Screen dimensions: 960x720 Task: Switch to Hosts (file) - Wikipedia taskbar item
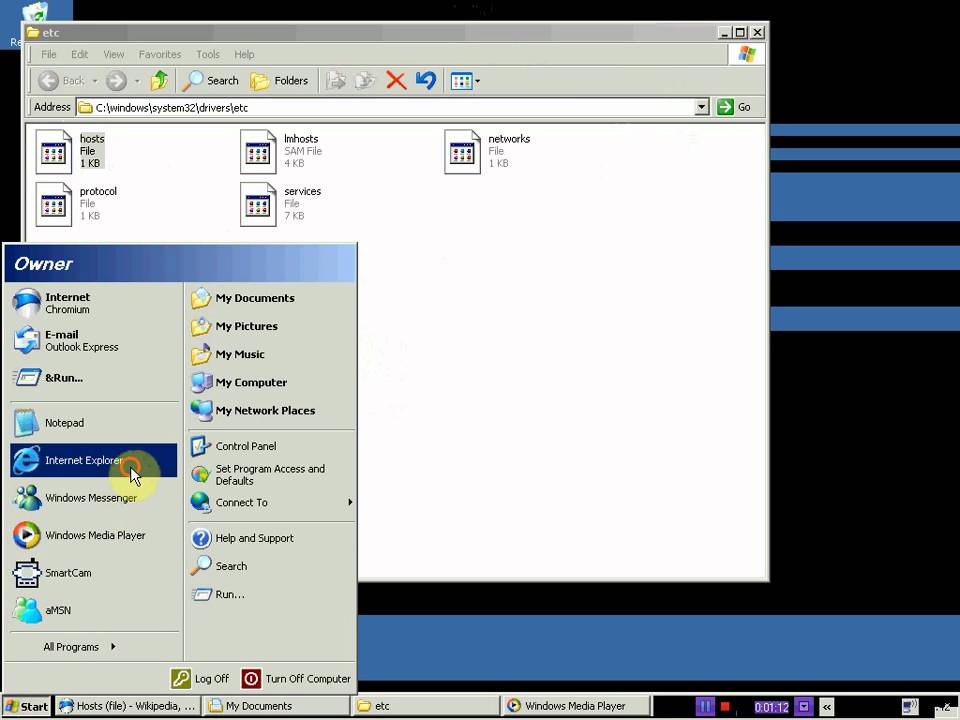pyautogui.click(x=128, y=706)
